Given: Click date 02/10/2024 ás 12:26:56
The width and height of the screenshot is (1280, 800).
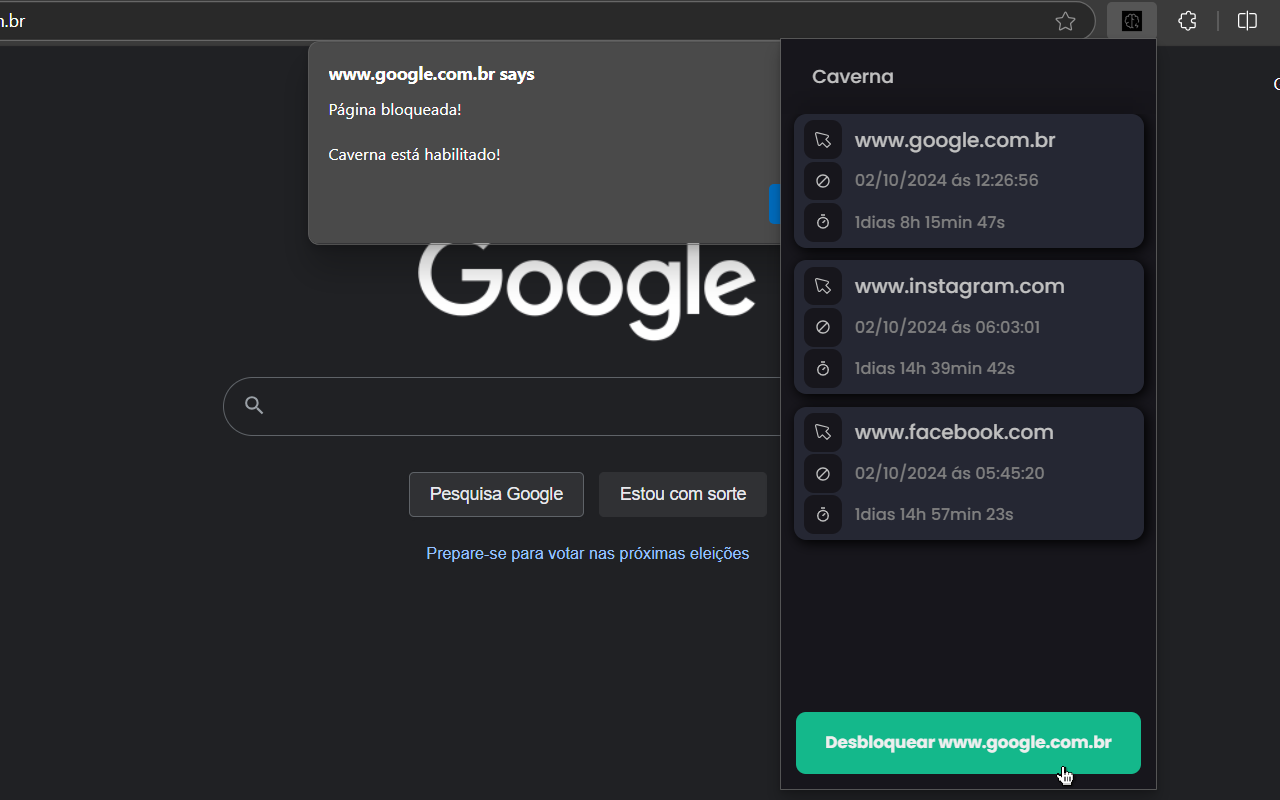Looking at the screenshot, I should [x=946, y=181].
